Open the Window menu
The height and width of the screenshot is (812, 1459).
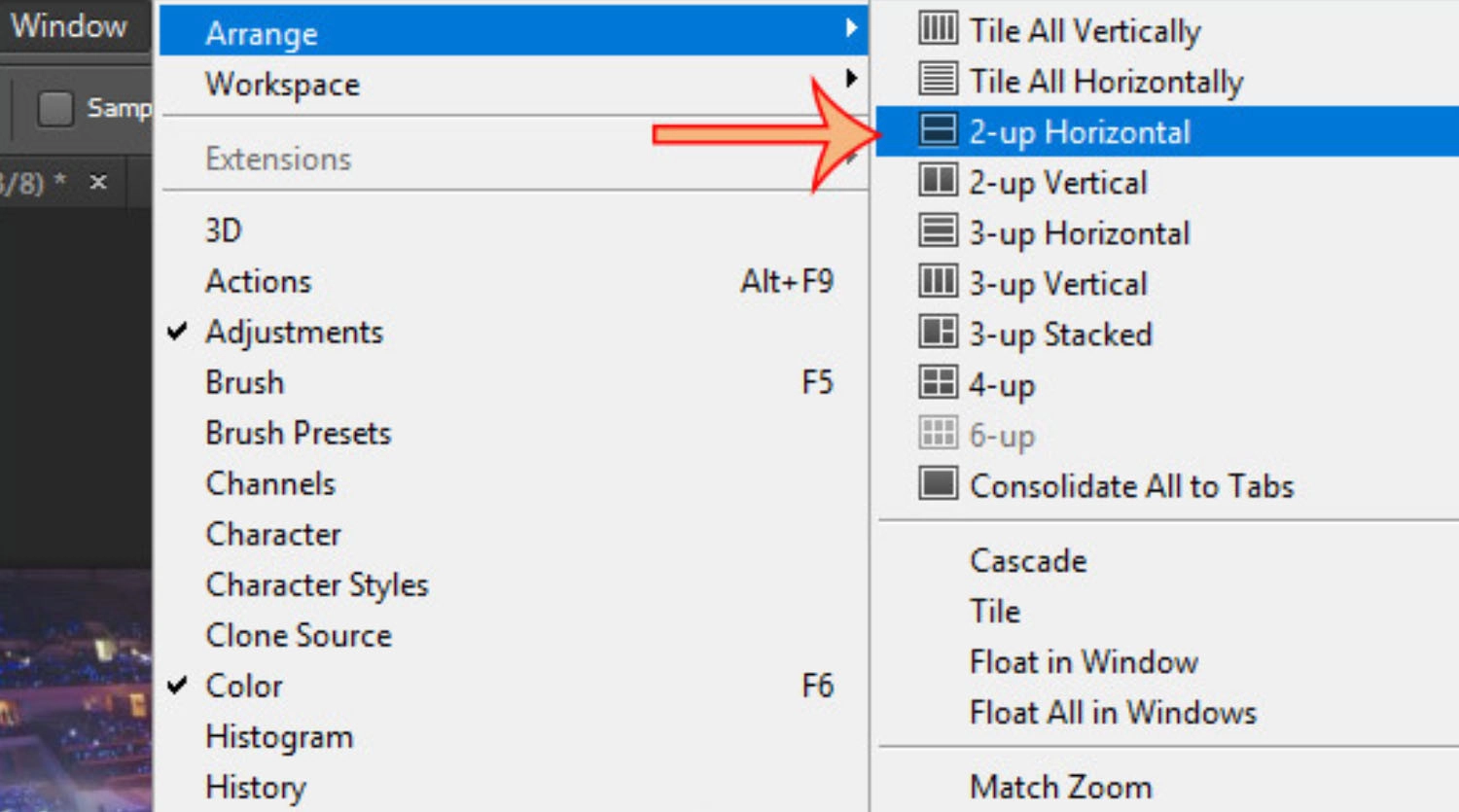point(69,25)
